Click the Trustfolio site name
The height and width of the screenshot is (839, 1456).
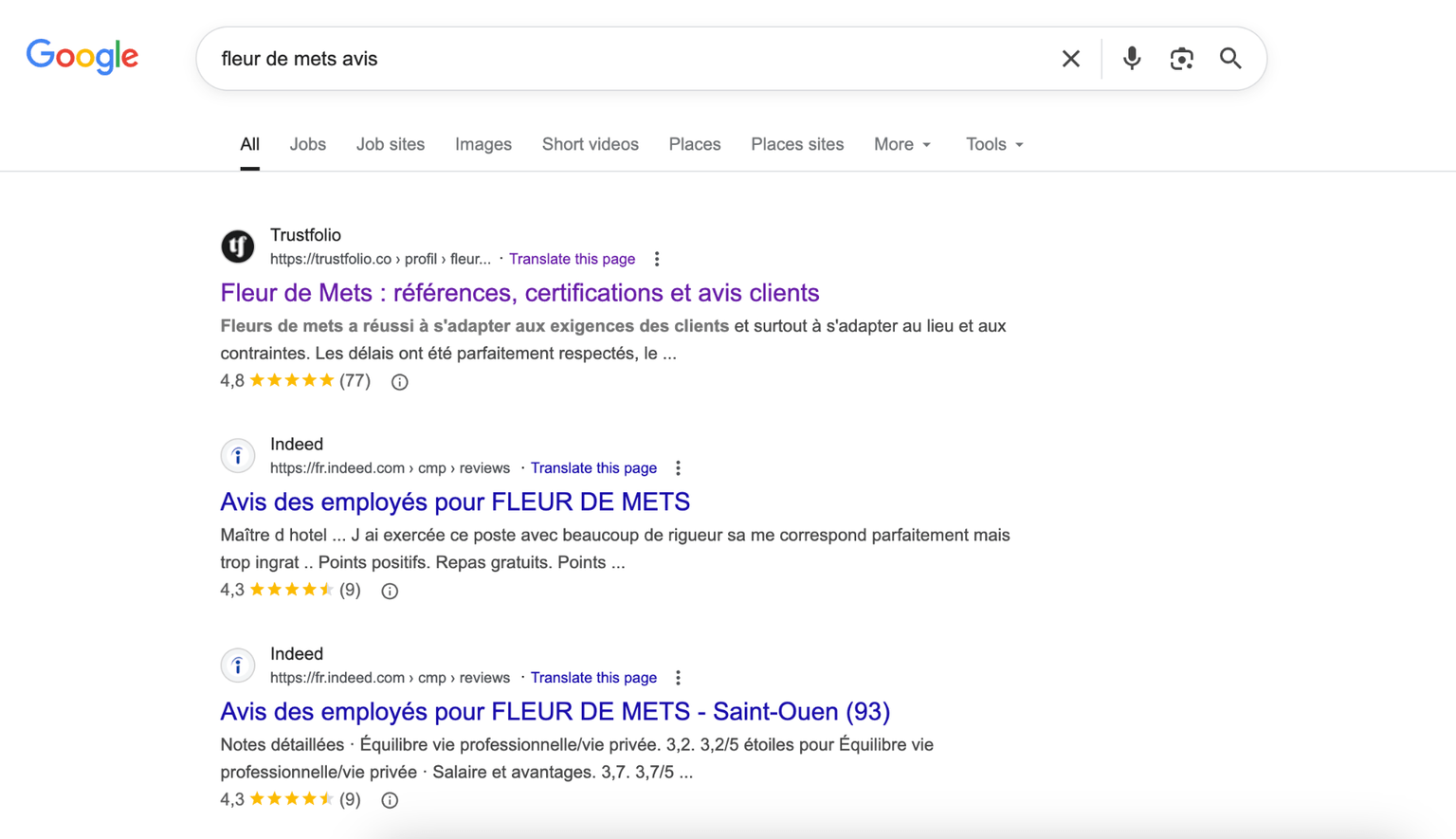click(305, 235)
